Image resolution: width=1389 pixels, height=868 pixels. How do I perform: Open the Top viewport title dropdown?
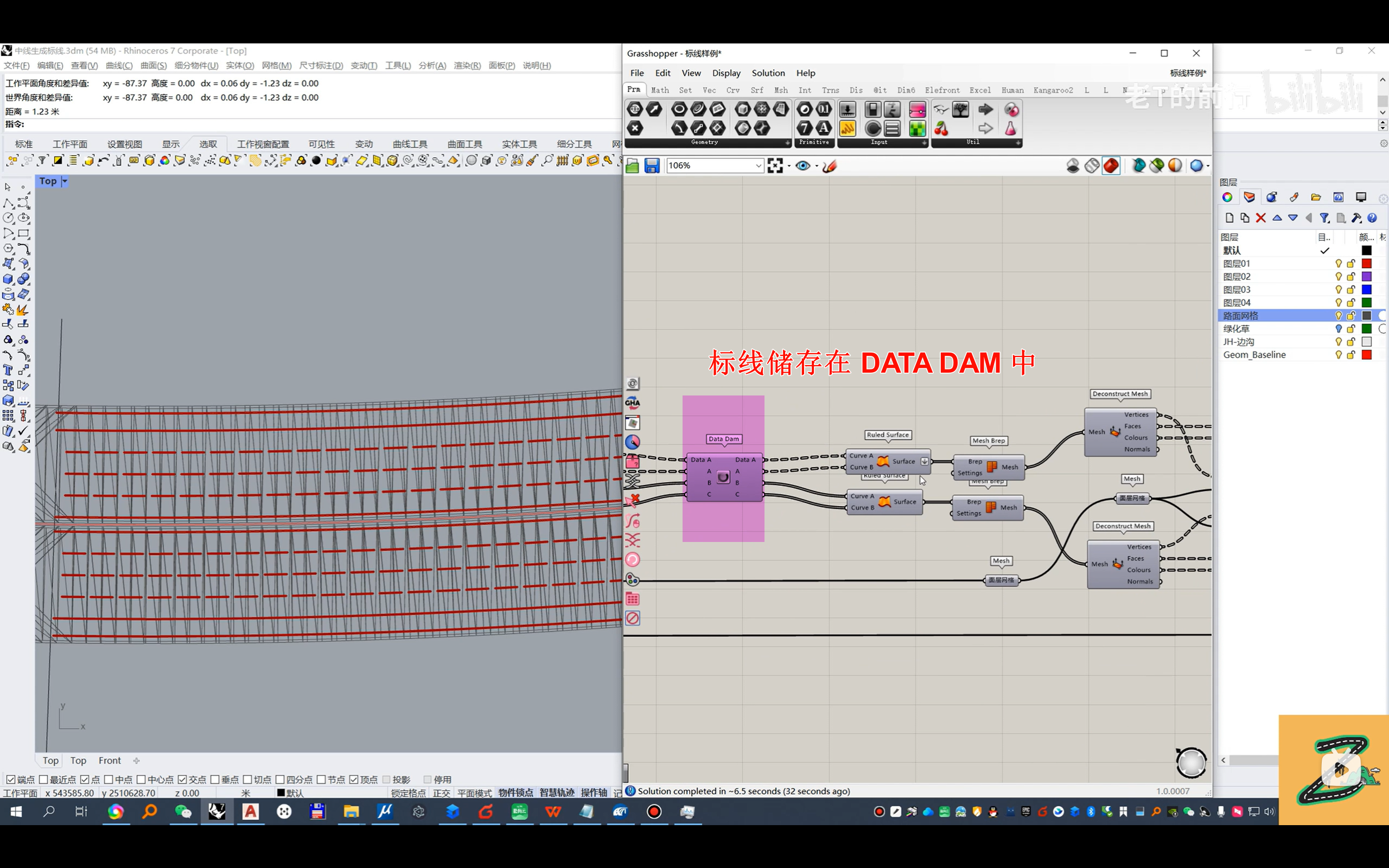click(x=65, y=181)
